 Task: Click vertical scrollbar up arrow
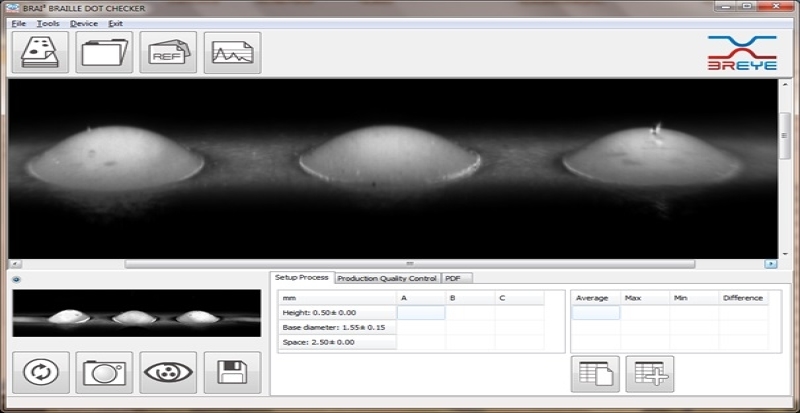[x=786, y=84]
